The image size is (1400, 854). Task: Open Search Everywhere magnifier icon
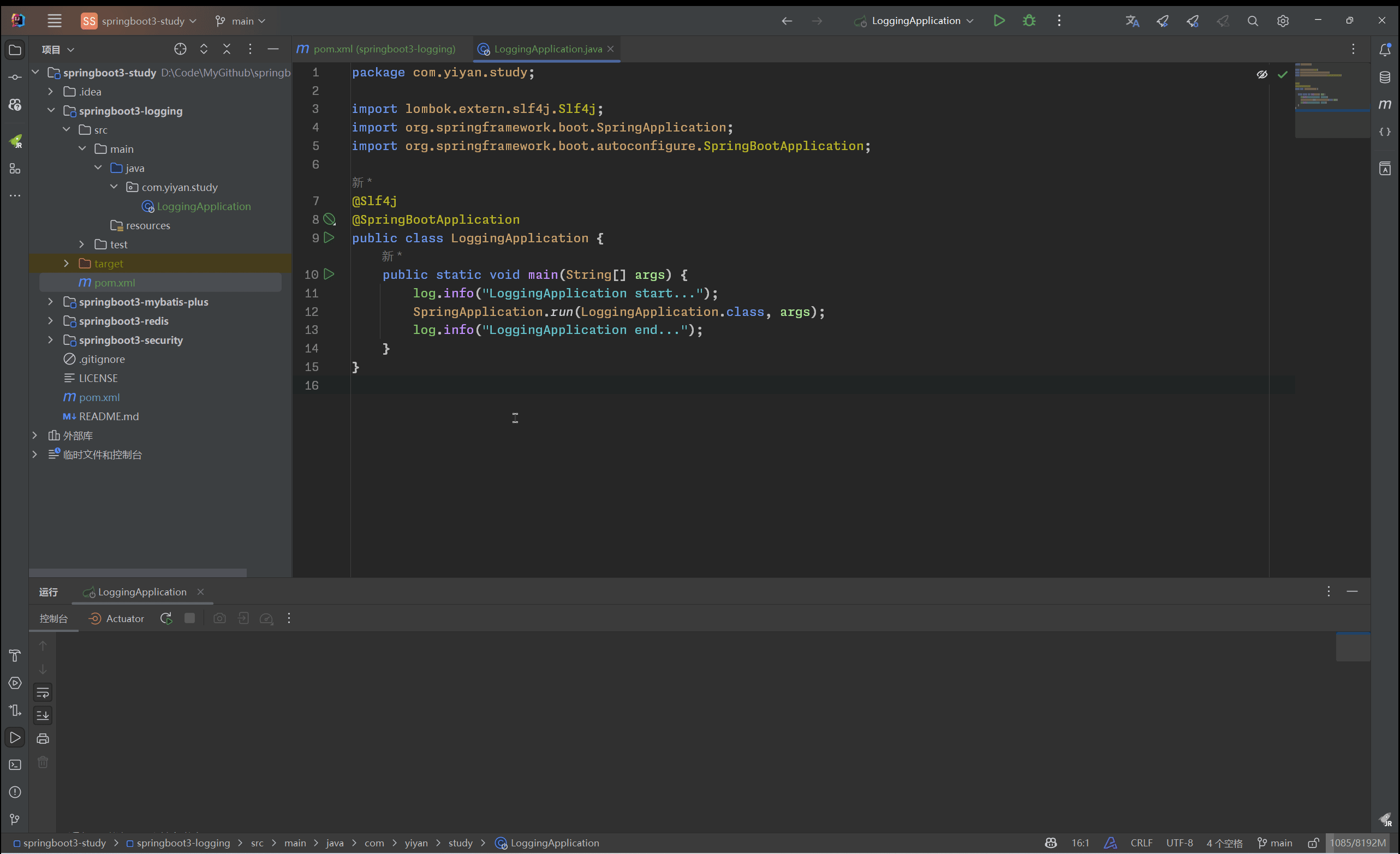[1253, 20]
